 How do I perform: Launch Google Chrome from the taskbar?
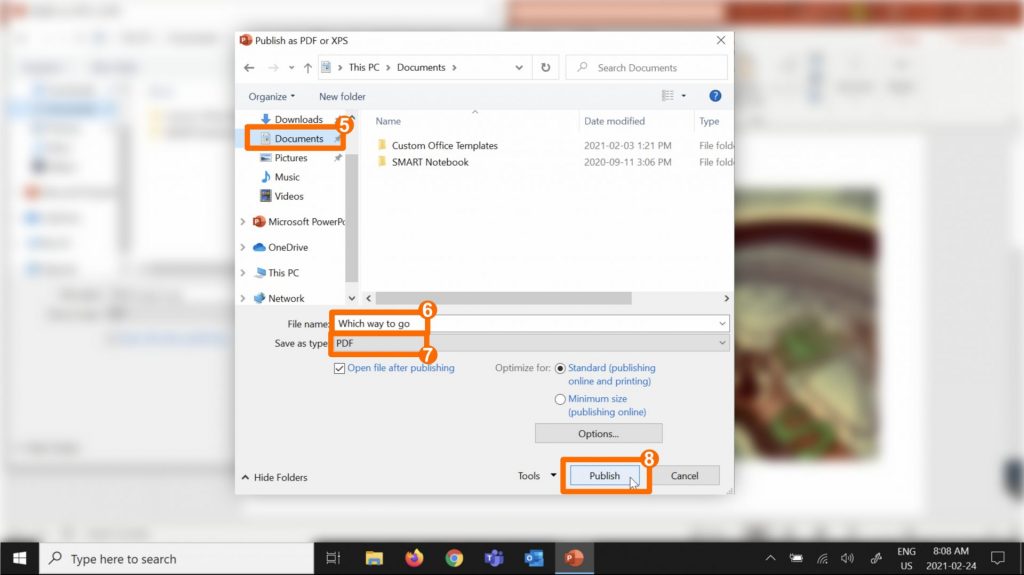pyautogui.click(x=454, y=558)
